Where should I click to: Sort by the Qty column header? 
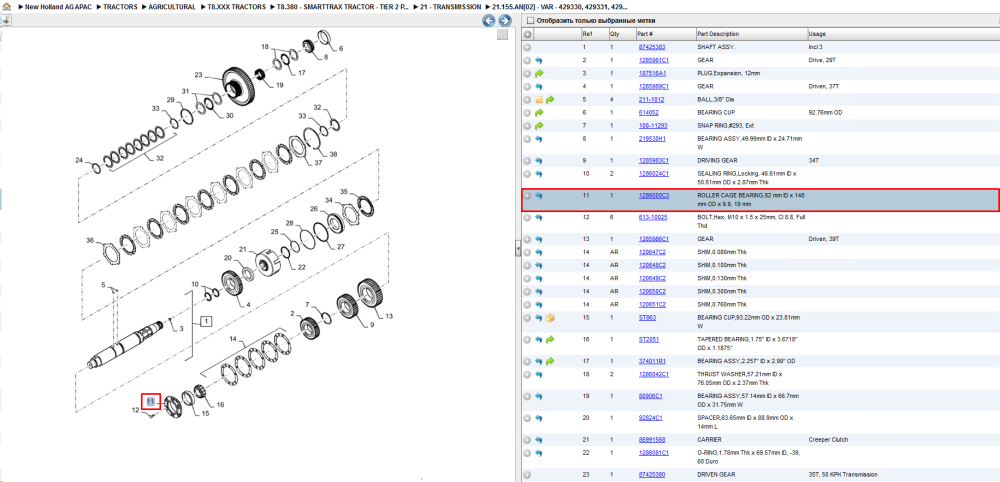pyautogui.click(x=614, y=34)
